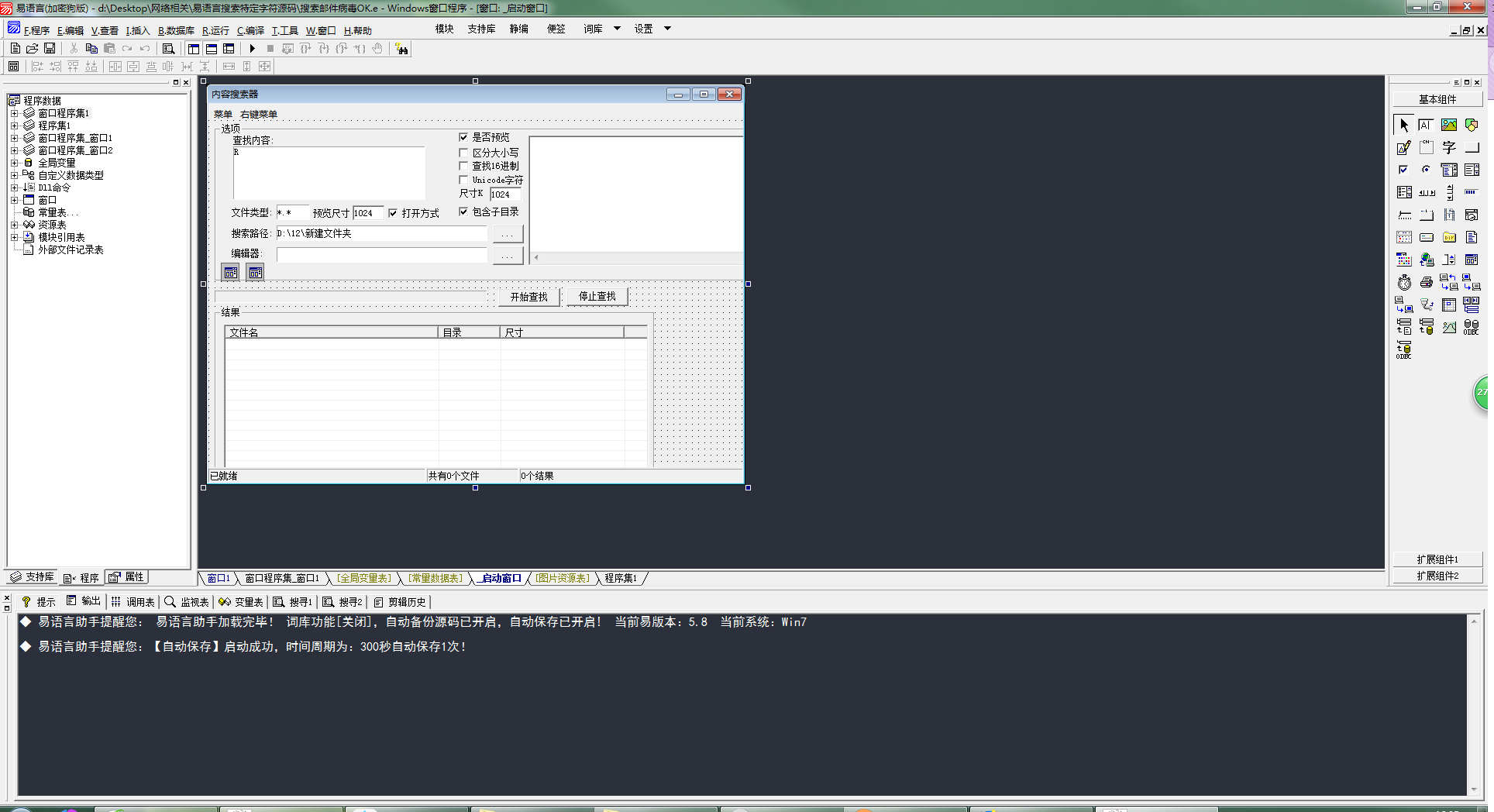1494x812 pixels.
Task: Select the edit box component
Action: (1426, 125)
